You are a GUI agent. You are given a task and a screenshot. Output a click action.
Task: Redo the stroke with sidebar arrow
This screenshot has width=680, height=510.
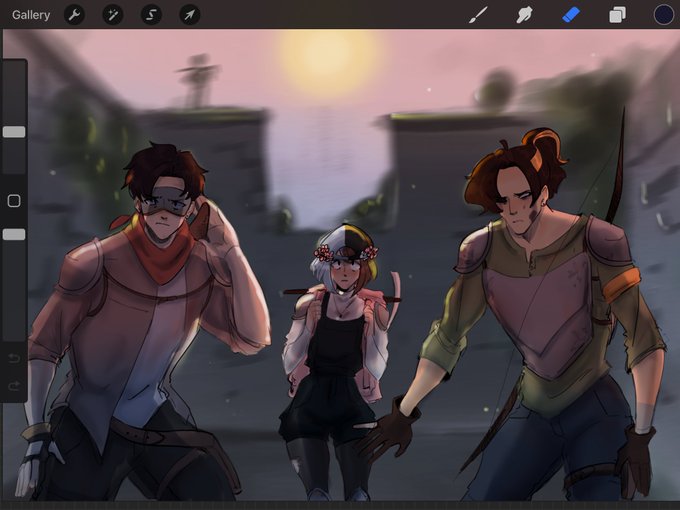point(14,385)
